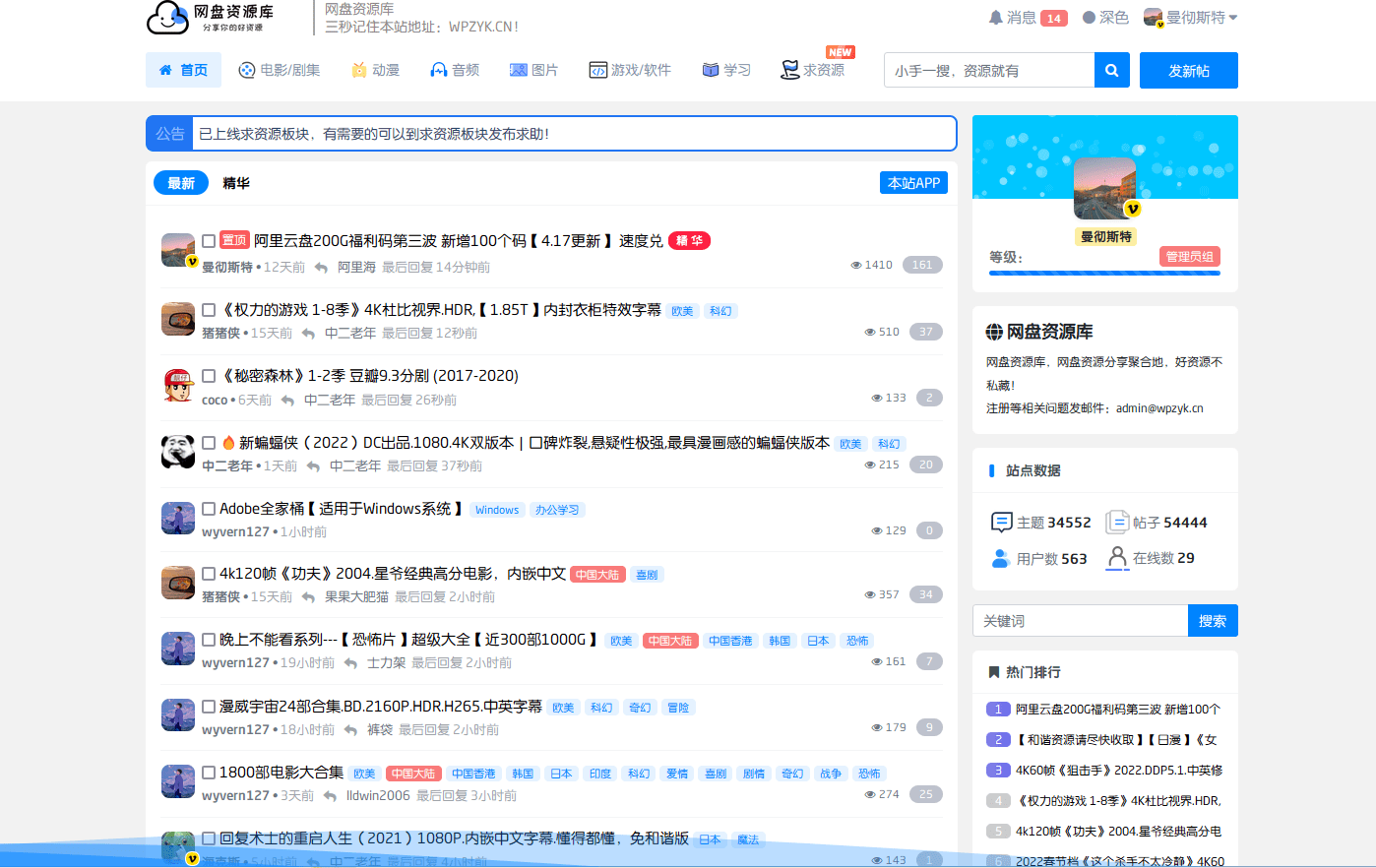Click the 中国香港 tag on the 晚上不能看 post

point(730,641)
